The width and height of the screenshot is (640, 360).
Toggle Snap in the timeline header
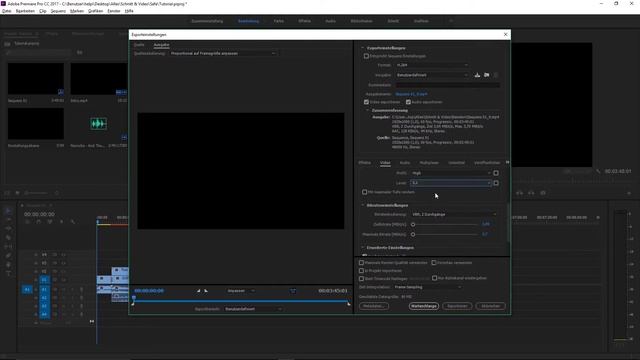pyautogui.click(x=38, y=222)
